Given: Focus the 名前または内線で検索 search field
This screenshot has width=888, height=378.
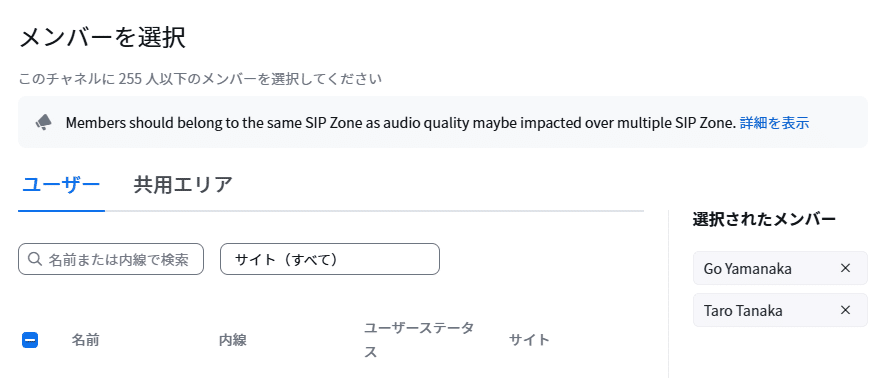Looking at the screenshot, I should point(111,259).
